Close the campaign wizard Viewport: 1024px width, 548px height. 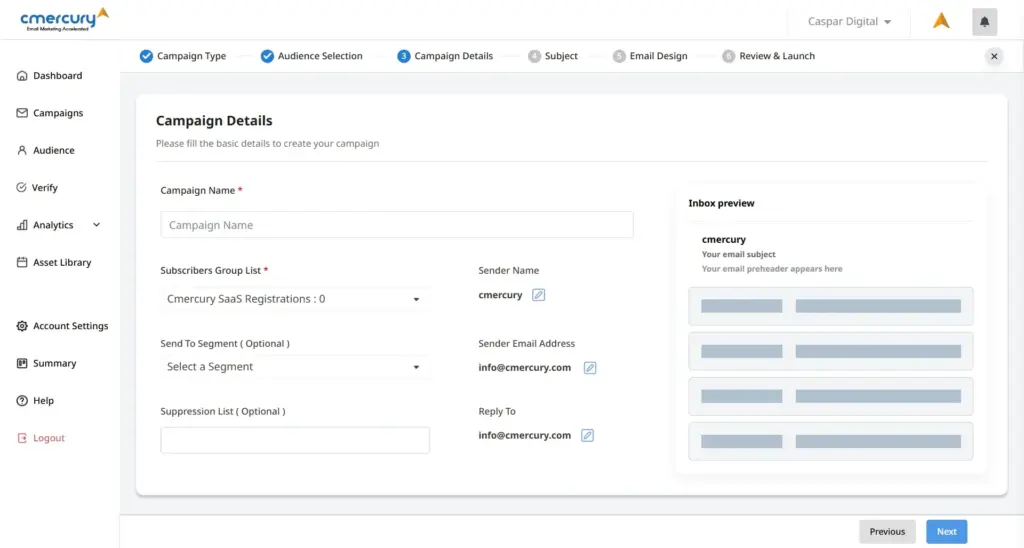coord(994,56)
